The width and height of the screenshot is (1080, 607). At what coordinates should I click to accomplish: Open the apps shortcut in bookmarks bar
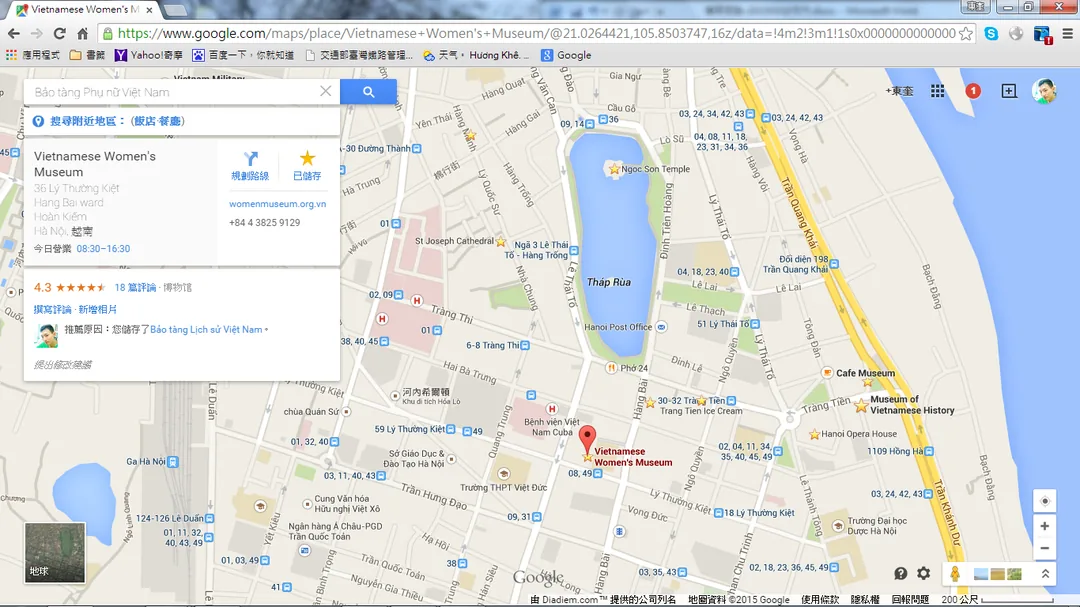pos(33,55)
